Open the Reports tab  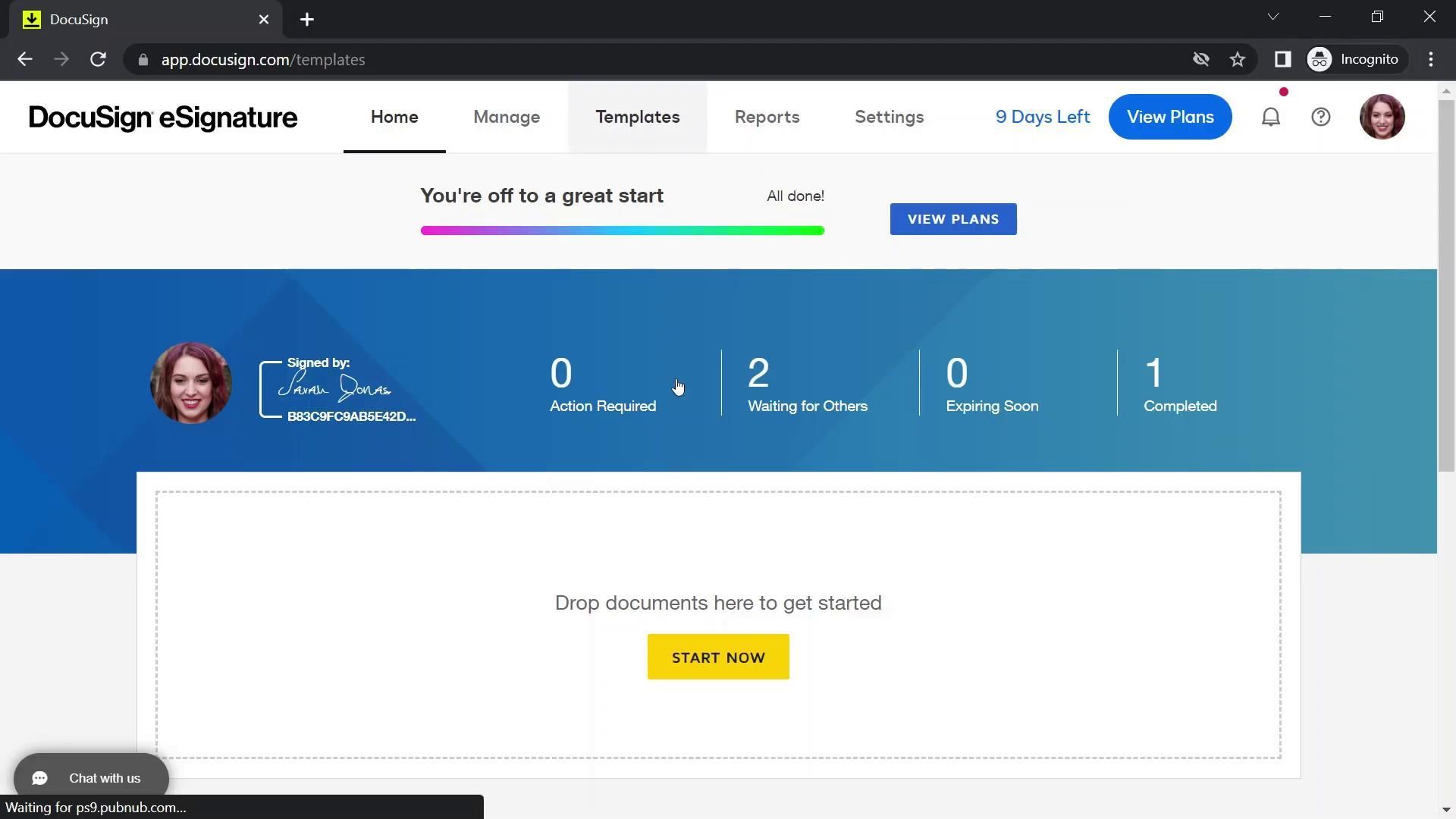(767, 117)
